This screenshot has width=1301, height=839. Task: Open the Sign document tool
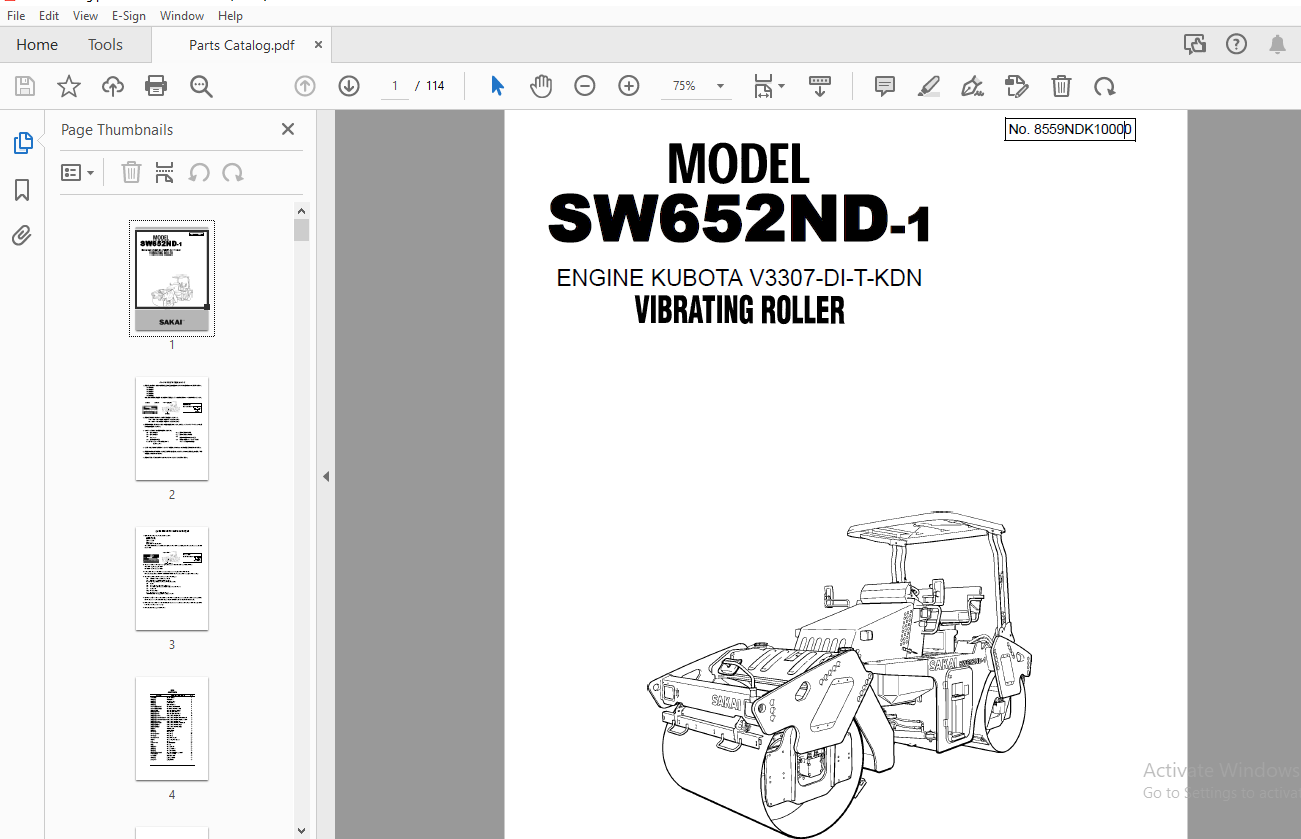(972, 86)
